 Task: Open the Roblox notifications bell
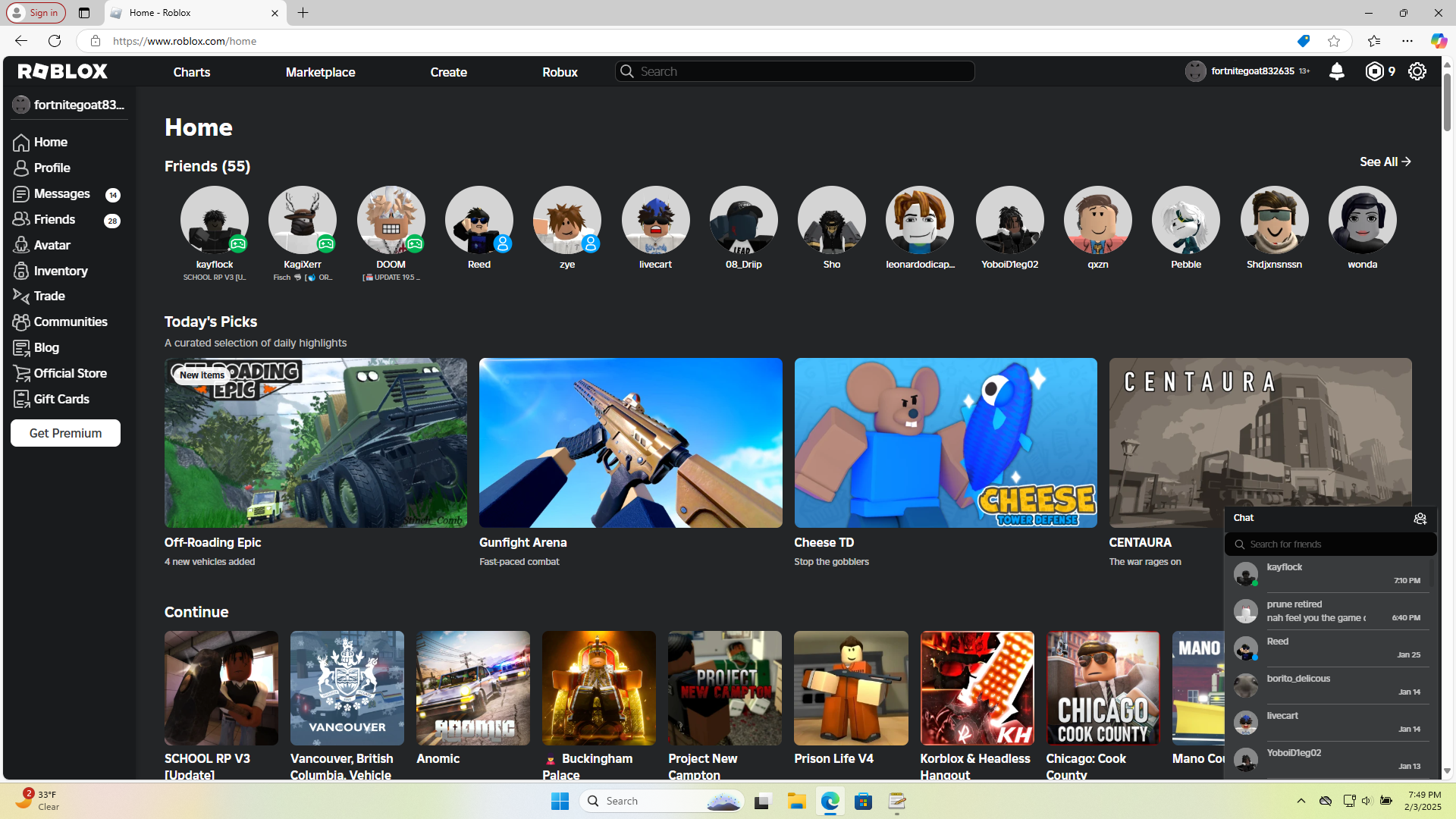[1337, 71]
